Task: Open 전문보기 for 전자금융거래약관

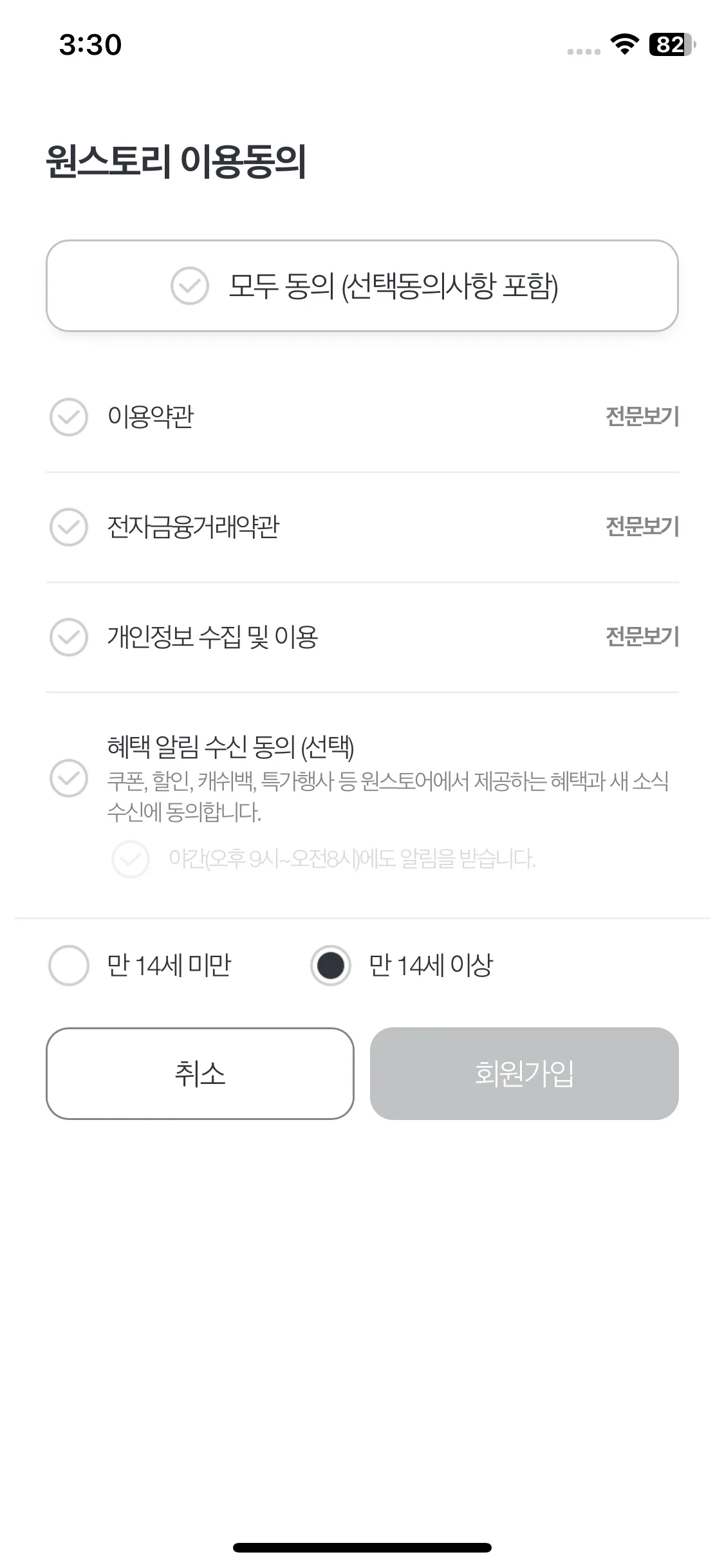Action: [x=642, y=527]
